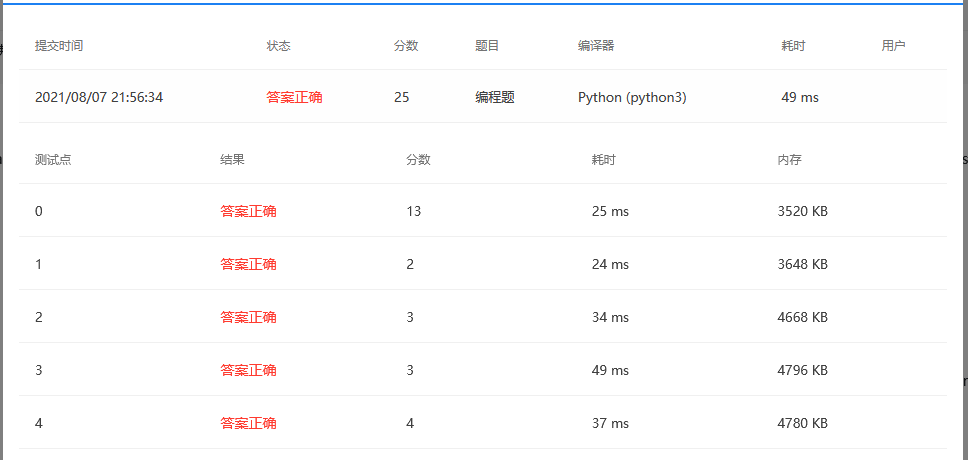The image size is (968, 460).
Task: Click the 耗时 header in the test point table
Action: tap(604, 160)
